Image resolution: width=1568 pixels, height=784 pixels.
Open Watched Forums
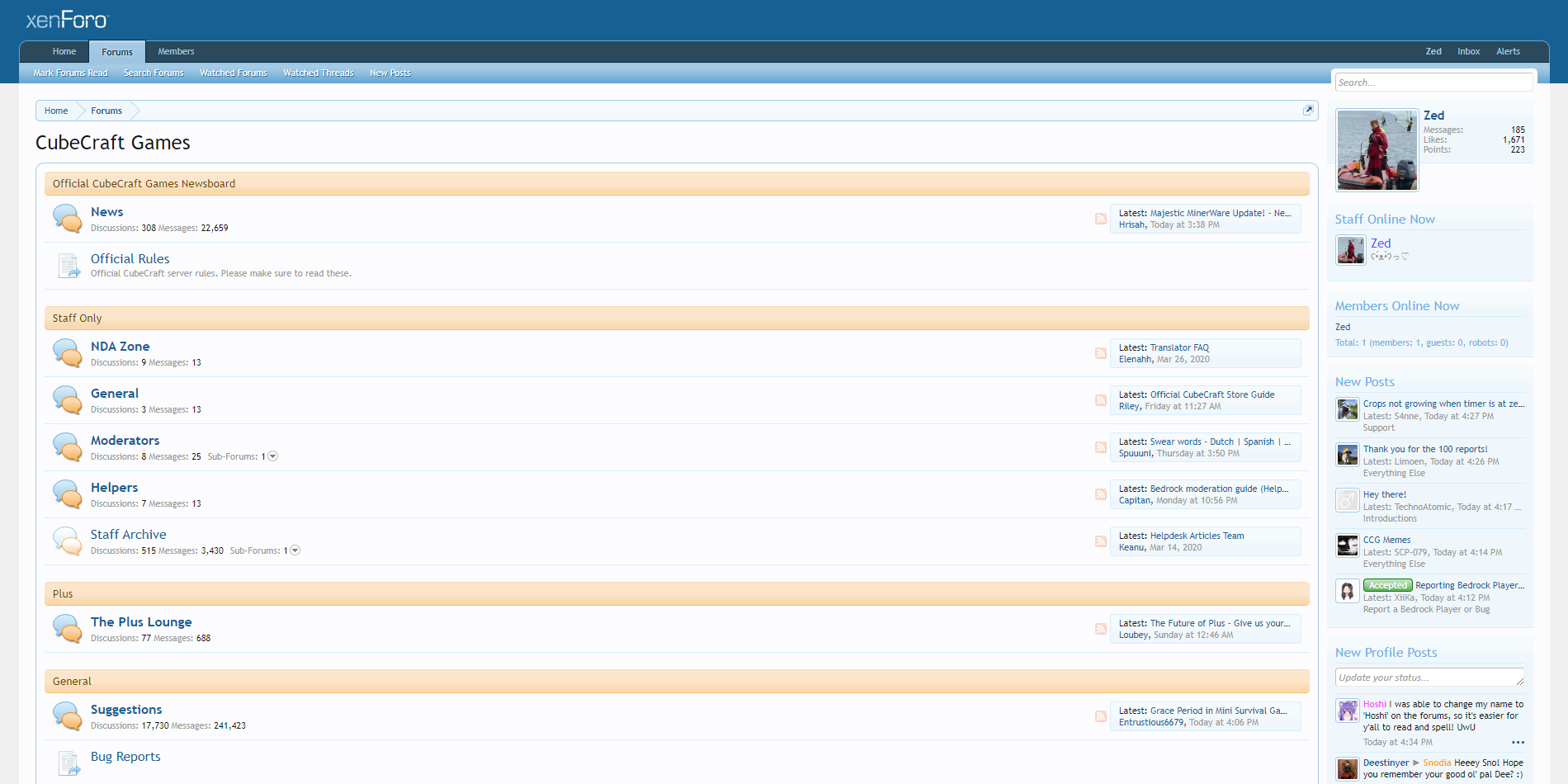[x=234, y=73]
